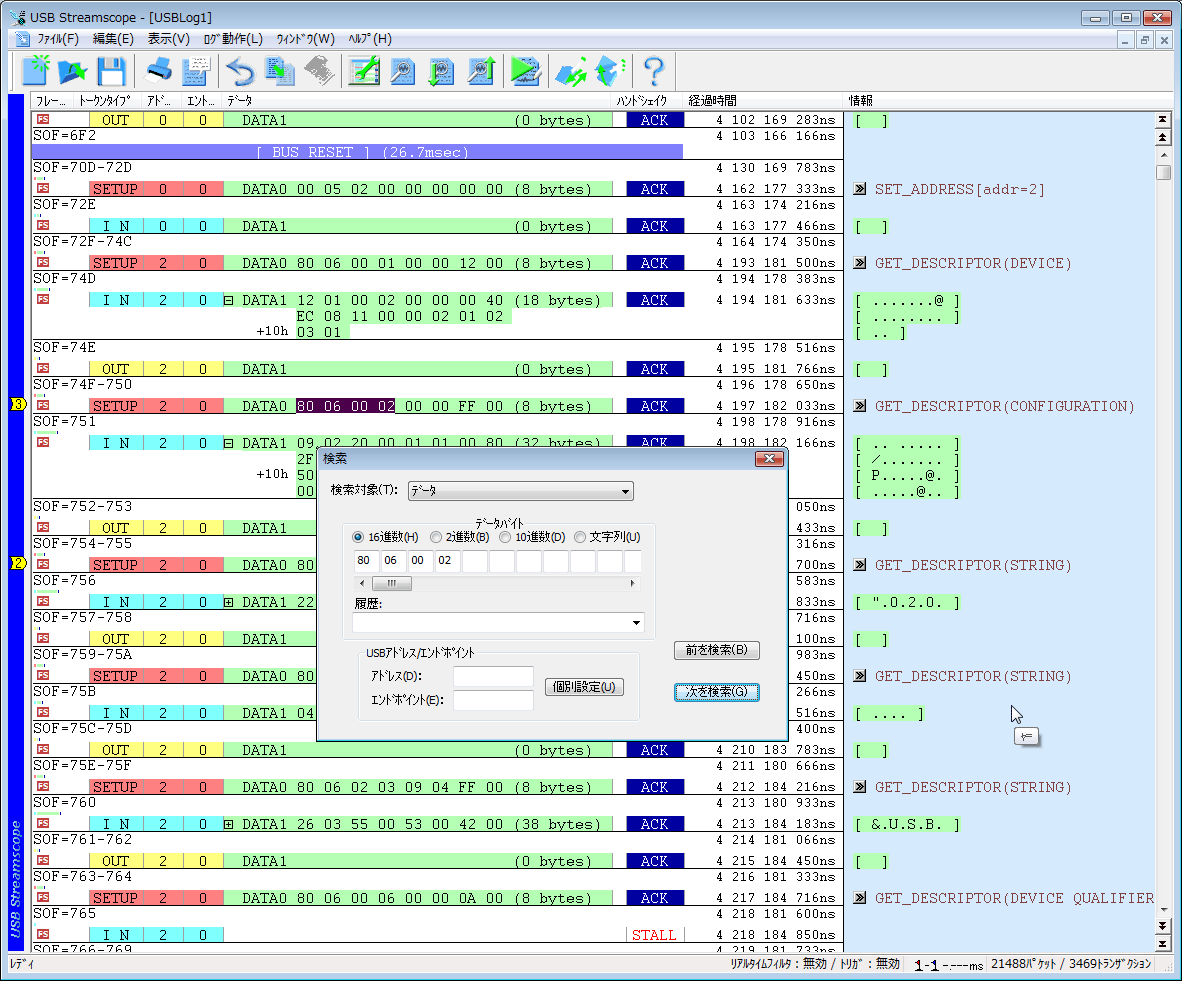The width and height of the screenshot is (1182, 981).
Task: Click the copy documents toolbar icon
Action: [280, 72]
